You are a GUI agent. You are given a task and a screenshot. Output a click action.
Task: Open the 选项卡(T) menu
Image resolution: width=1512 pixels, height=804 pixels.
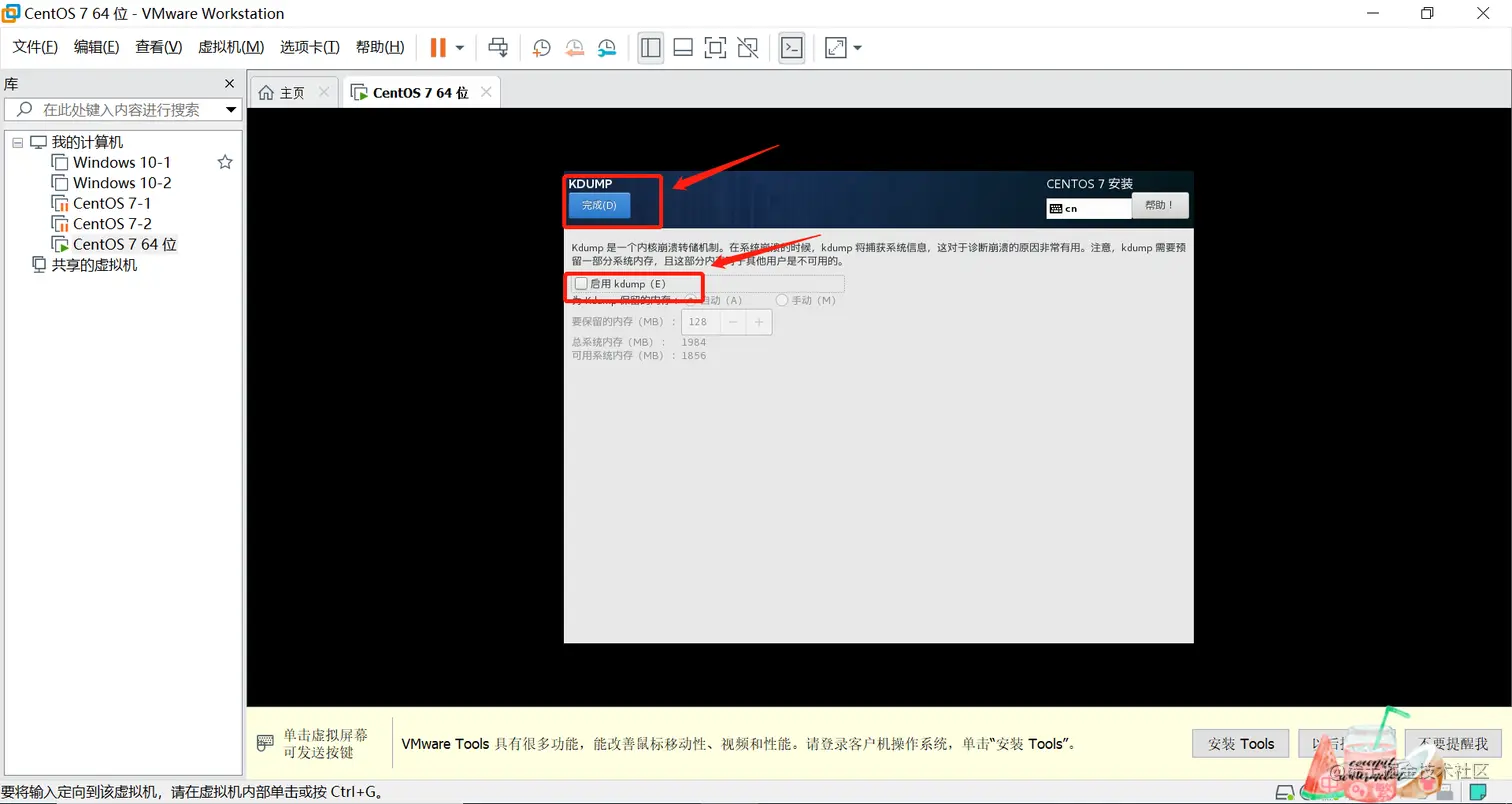(310, 47)
